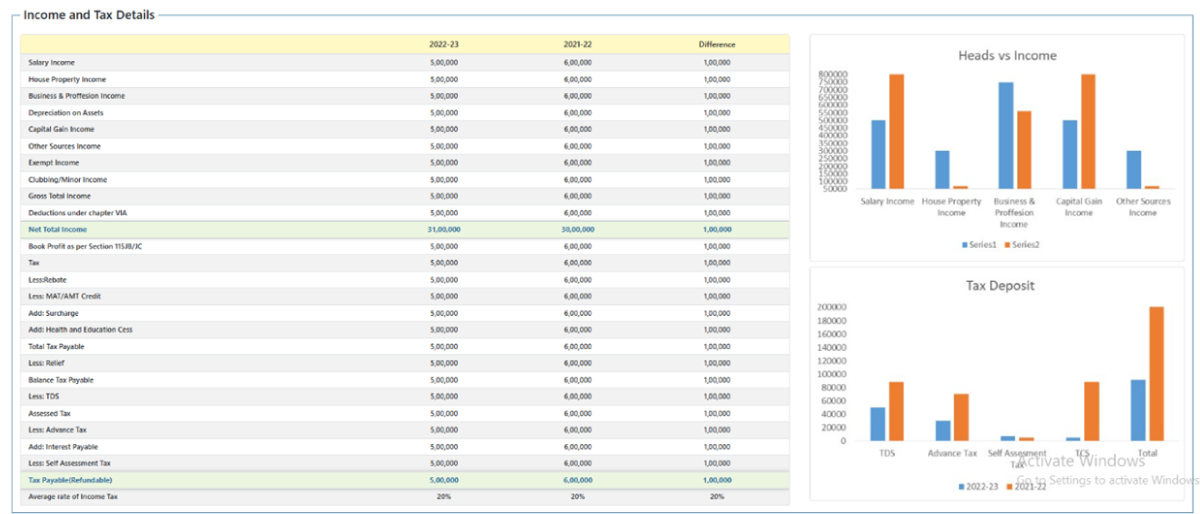Click the 2021-22 table column header

[577, 45]
